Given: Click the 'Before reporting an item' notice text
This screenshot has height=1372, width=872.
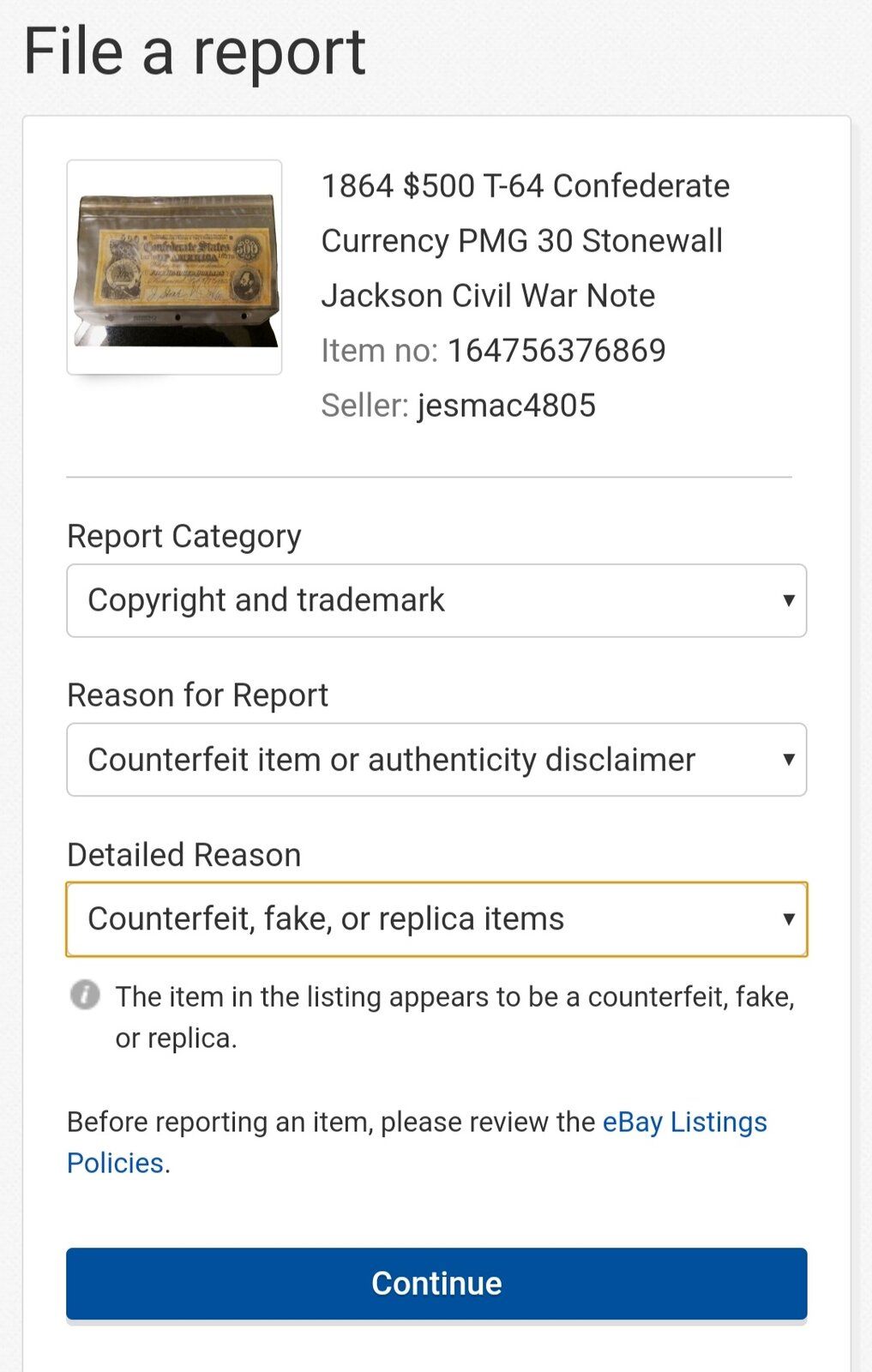Looking at the screenshot, I should tap(332, 1122).
